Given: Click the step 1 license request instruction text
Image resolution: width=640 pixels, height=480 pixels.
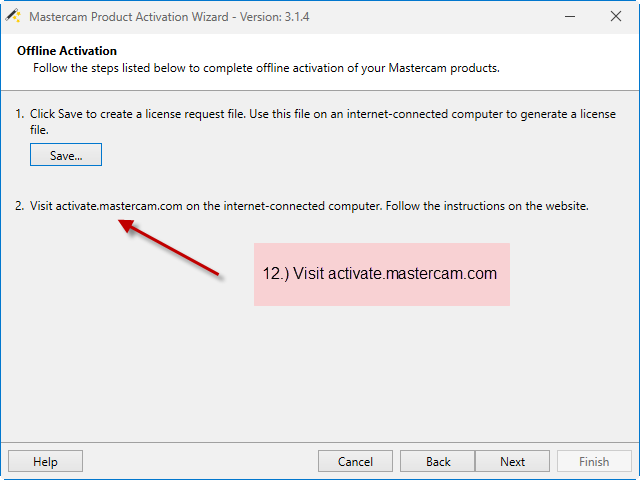Looking at the screenshot, I should click(x=322, y=122).
